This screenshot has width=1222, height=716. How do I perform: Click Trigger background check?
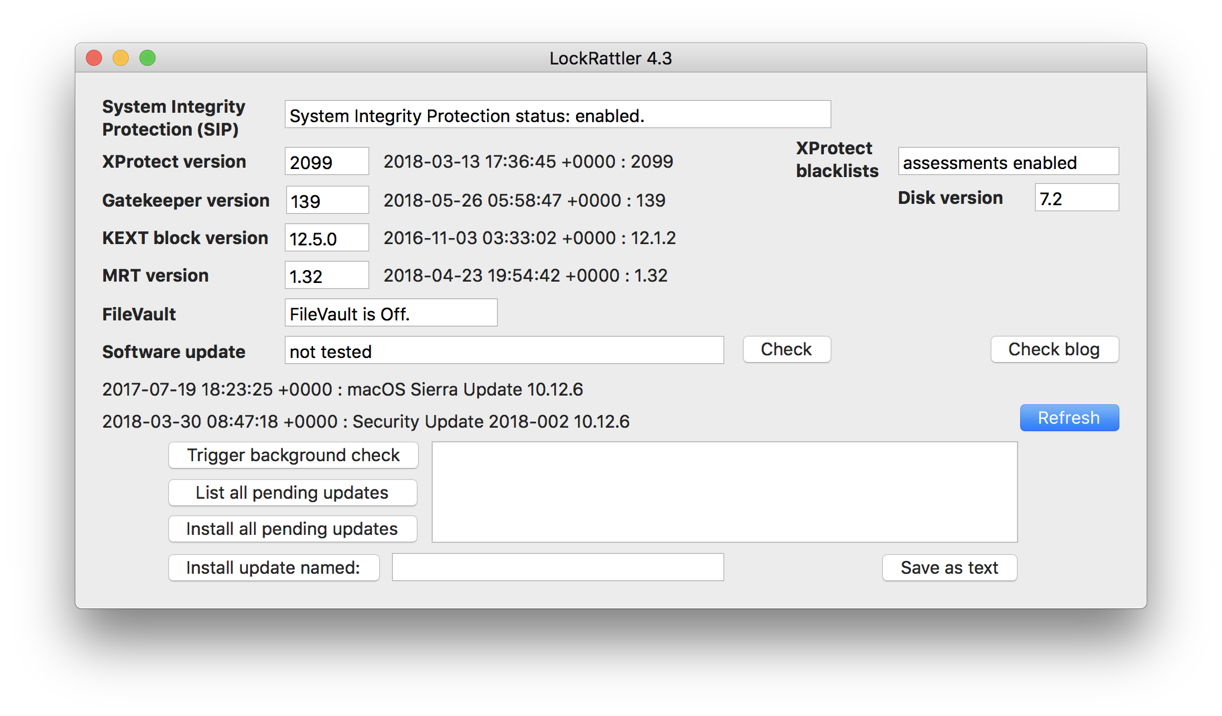coord(293,455)
